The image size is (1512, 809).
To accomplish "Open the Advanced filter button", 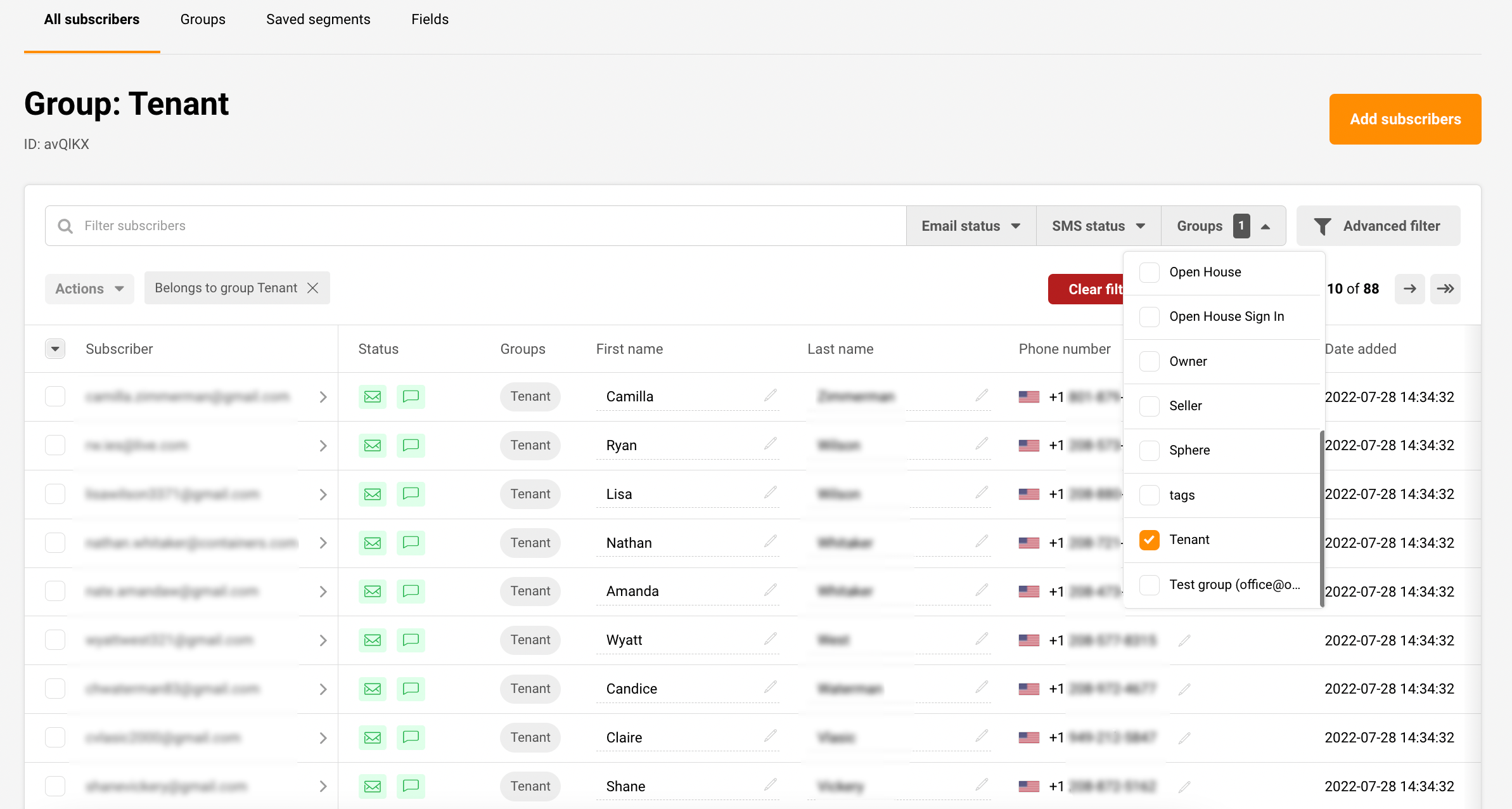I will coord(1378,226).
